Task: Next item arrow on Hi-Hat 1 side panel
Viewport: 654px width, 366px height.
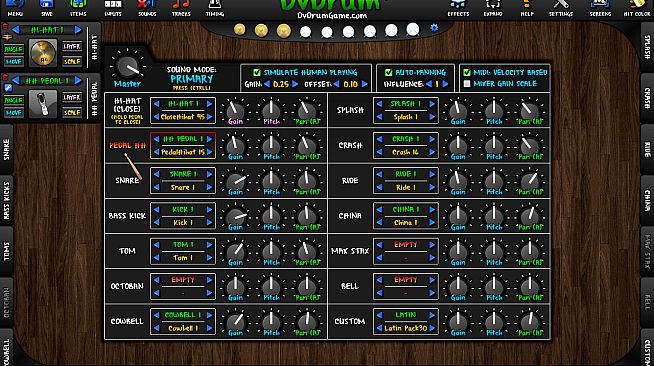Action: pos(78,30)
